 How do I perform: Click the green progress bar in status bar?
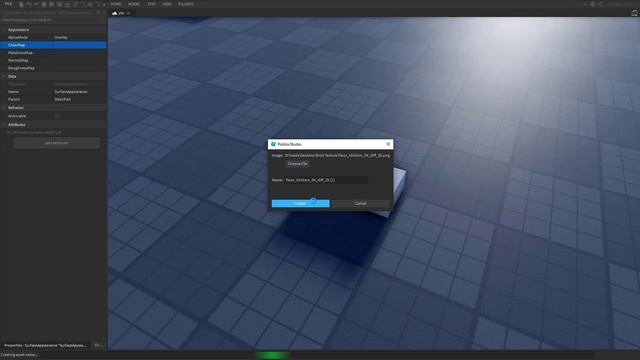pos(272,356)
